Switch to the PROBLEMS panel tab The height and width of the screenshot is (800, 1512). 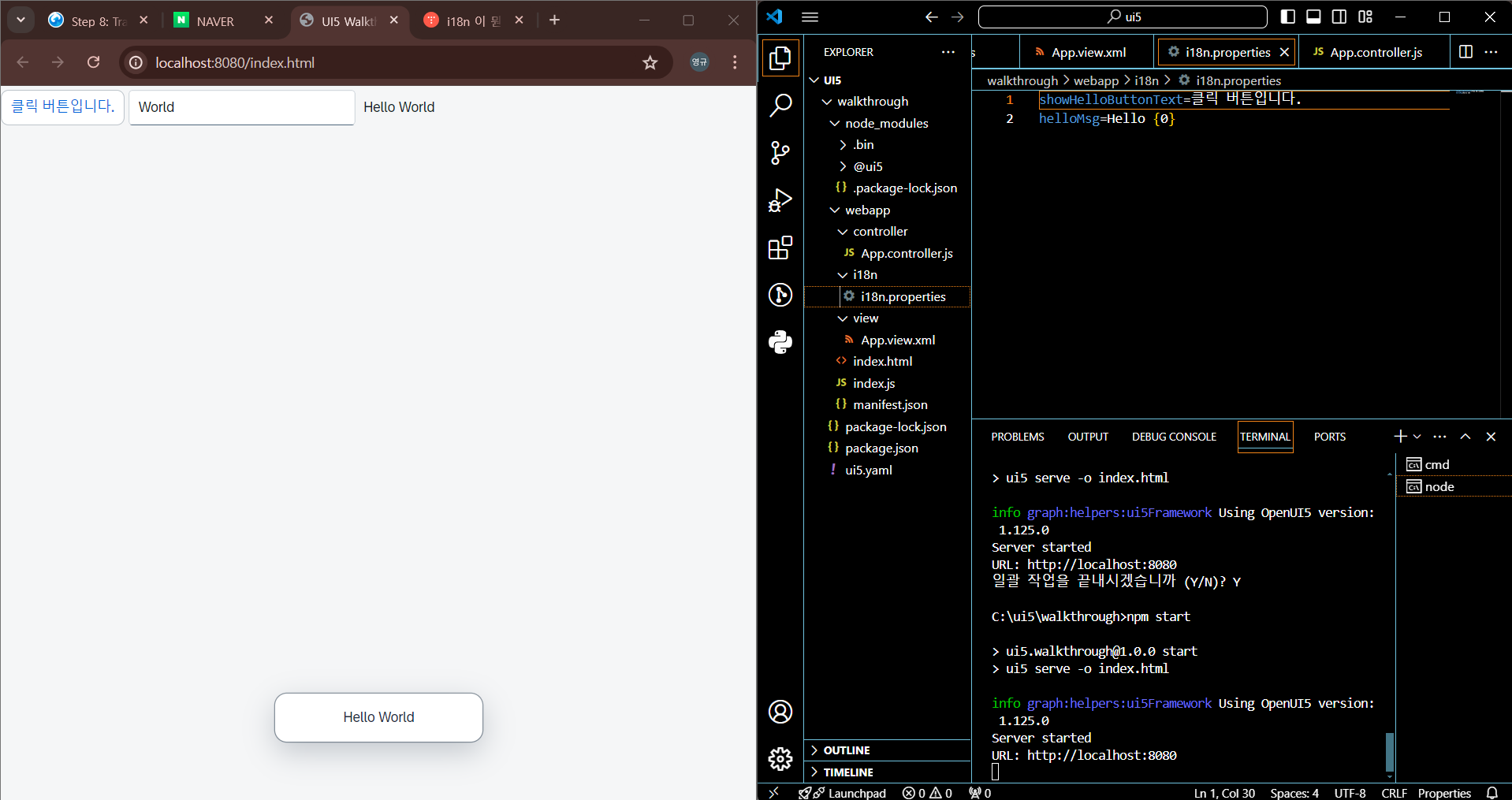(x=1018, y=437)
